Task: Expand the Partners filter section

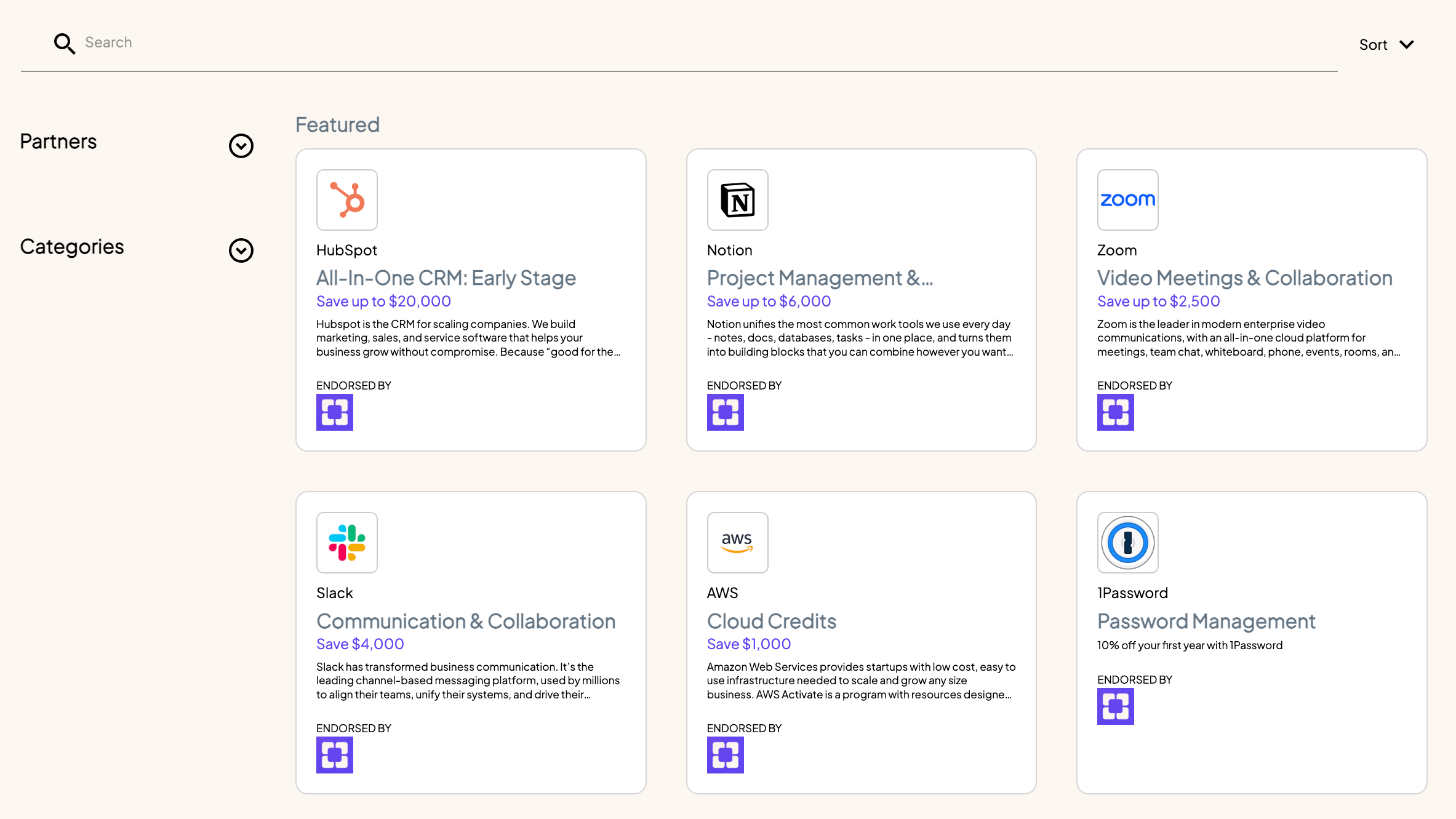Action: pyautogui.click(x=241, y=146)
